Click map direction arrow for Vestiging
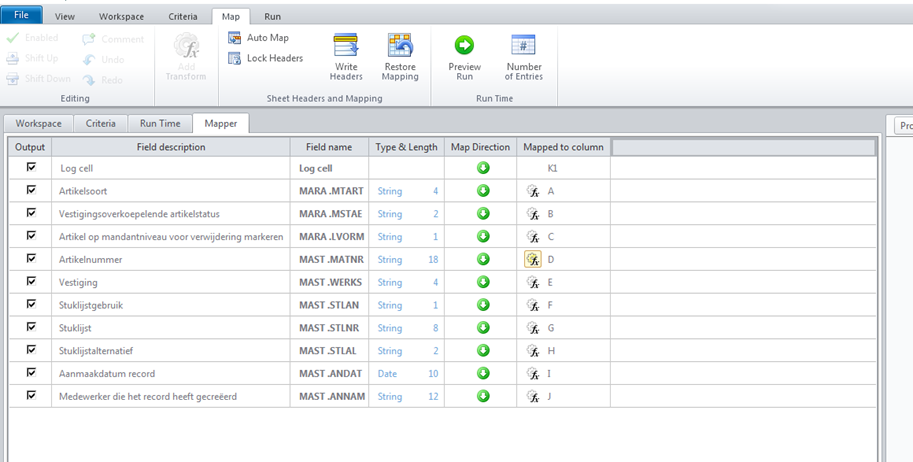Image resolution: width=913 pixels, height=462 pixels. click(x=483, y=283)
